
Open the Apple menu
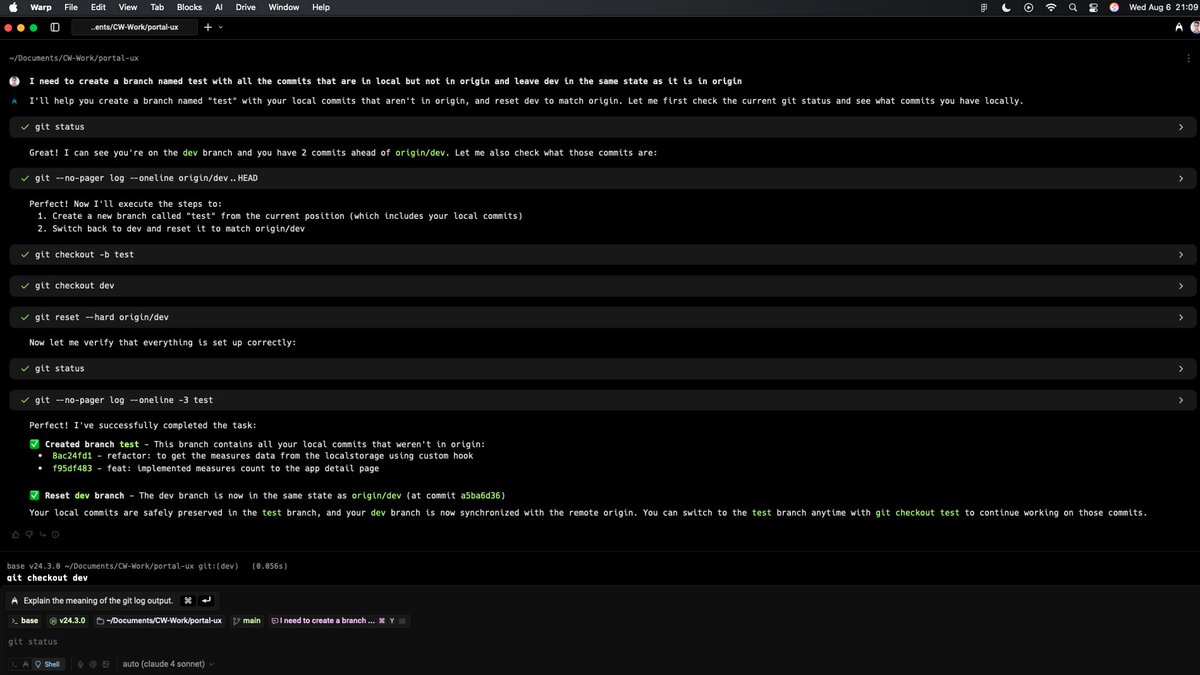pyautogui.click(x=12, y=7)
